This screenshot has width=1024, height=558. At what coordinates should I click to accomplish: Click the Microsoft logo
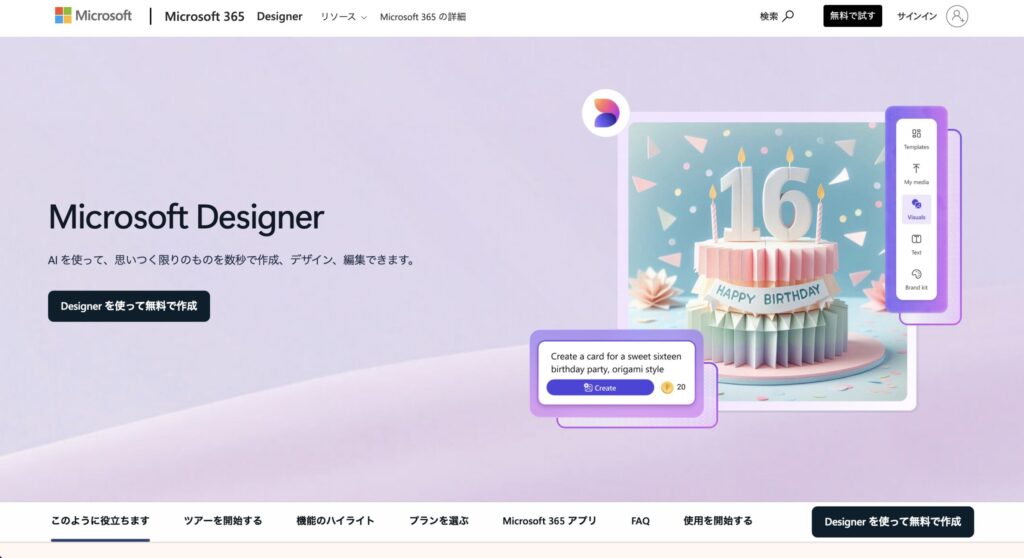[x=93, y=16]
